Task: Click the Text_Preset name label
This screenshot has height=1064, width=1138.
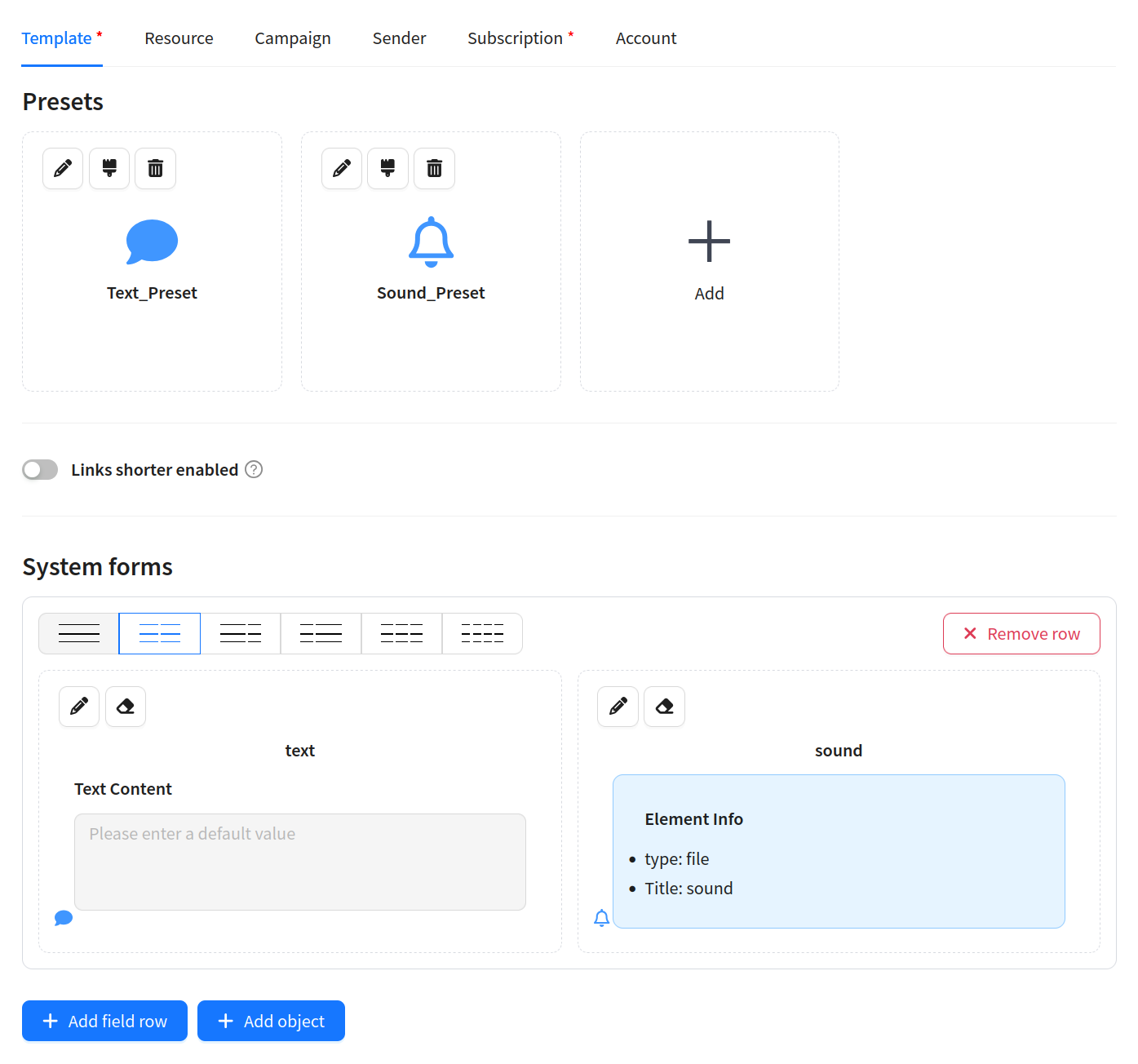Action: pyautogui.click(x=152, y=293)
